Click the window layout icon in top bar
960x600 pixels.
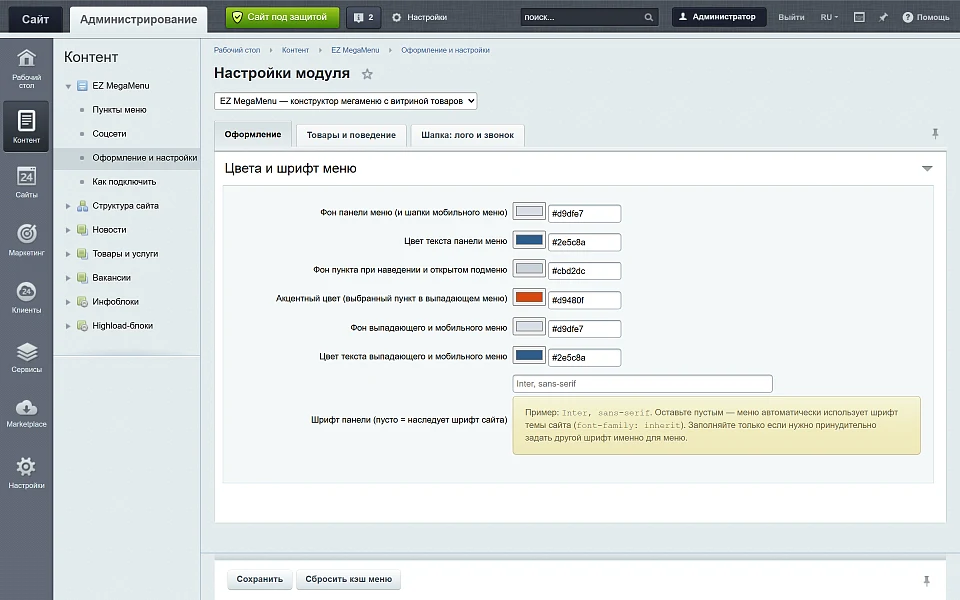(859, 17)
